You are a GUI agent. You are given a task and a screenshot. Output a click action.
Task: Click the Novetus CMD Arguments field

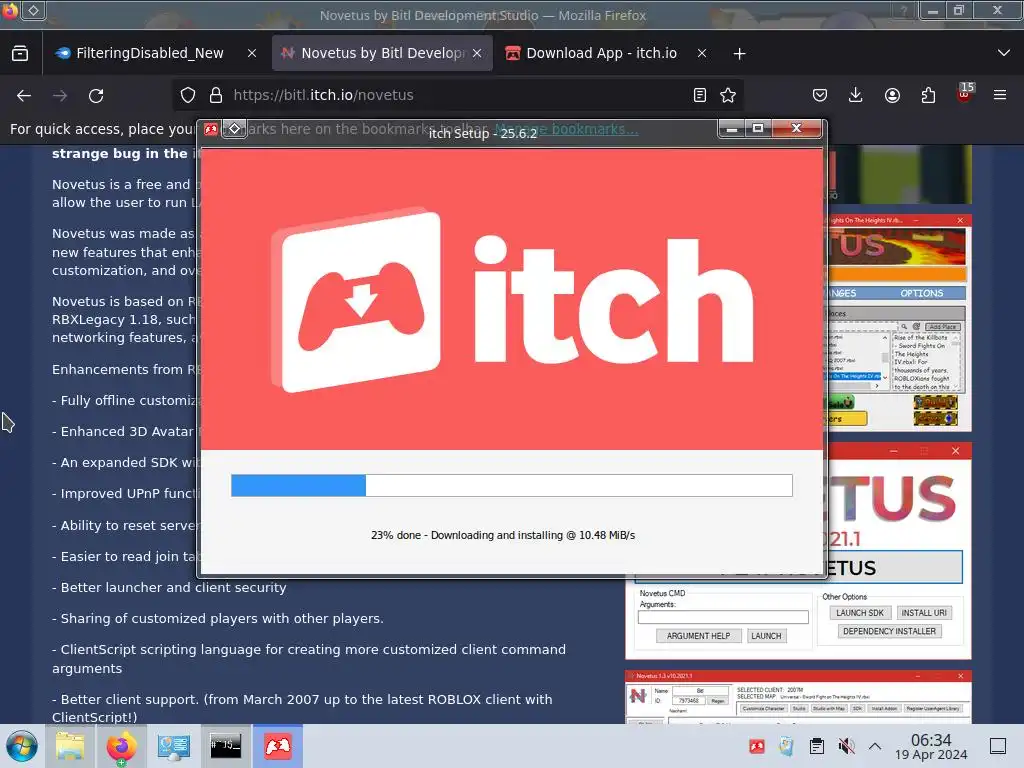(723, 617)
